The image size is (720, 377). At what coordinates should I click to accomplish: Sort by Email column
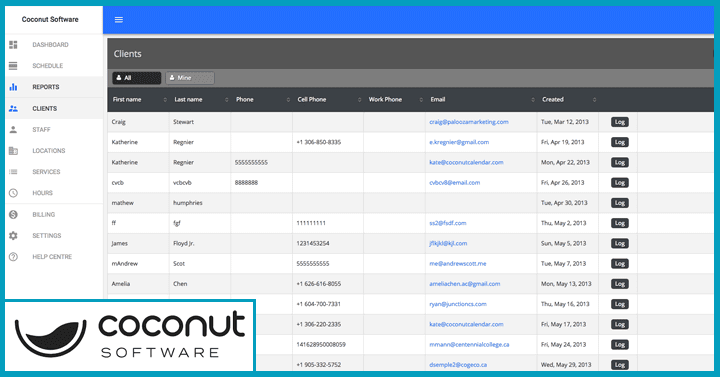pos(481,100)
